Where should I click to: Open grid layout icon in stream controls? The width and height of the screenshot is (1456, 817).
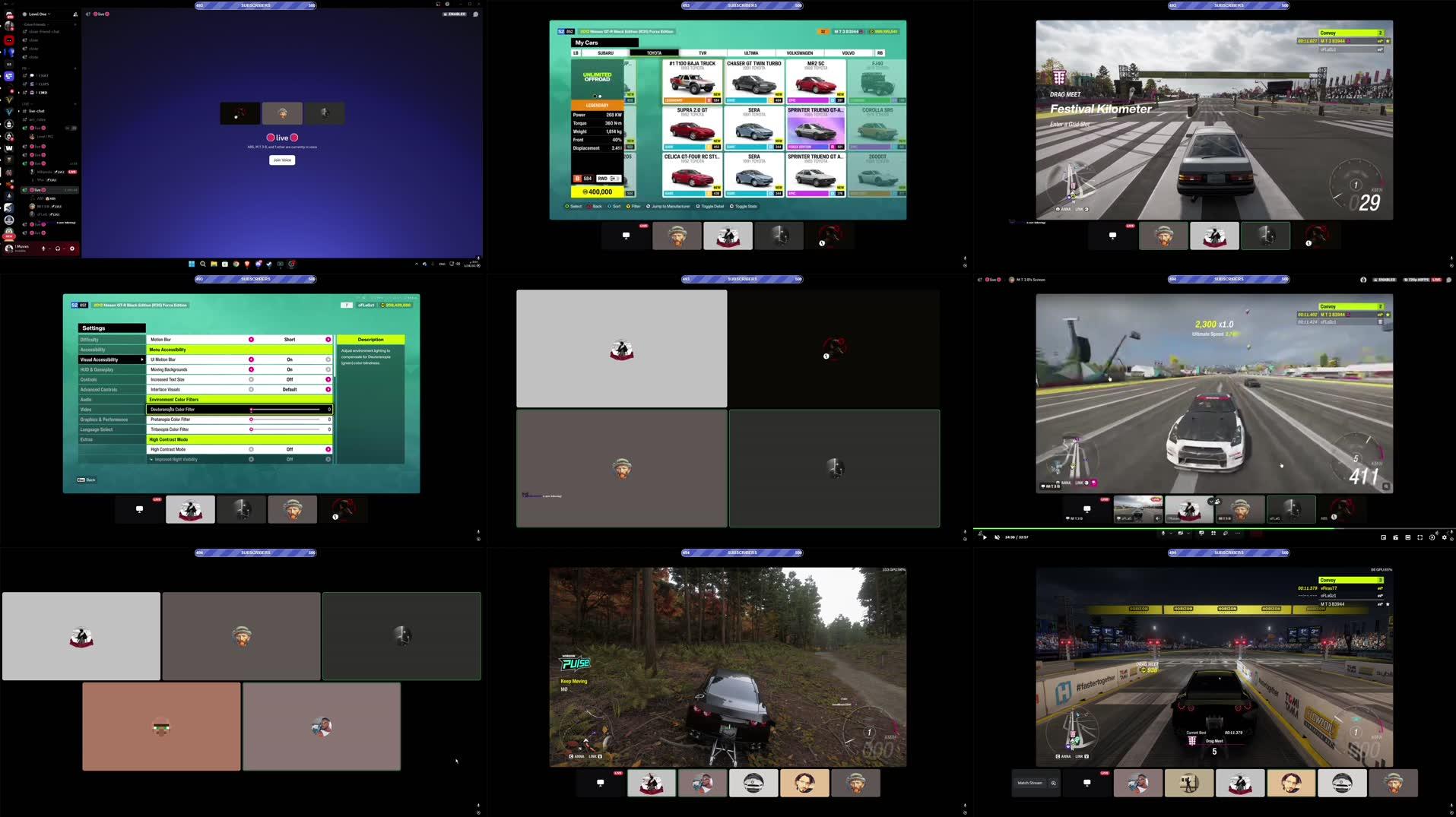1213,534
